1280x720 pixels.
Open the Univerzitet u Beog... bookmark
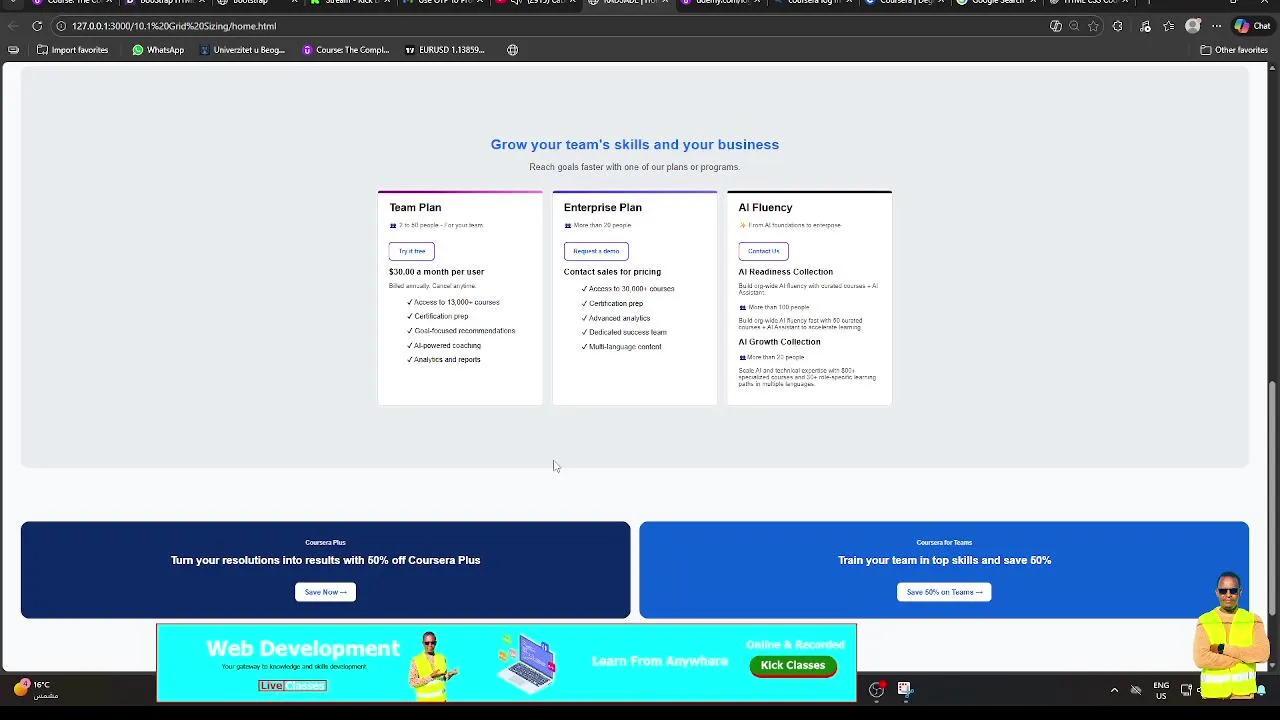241,50
